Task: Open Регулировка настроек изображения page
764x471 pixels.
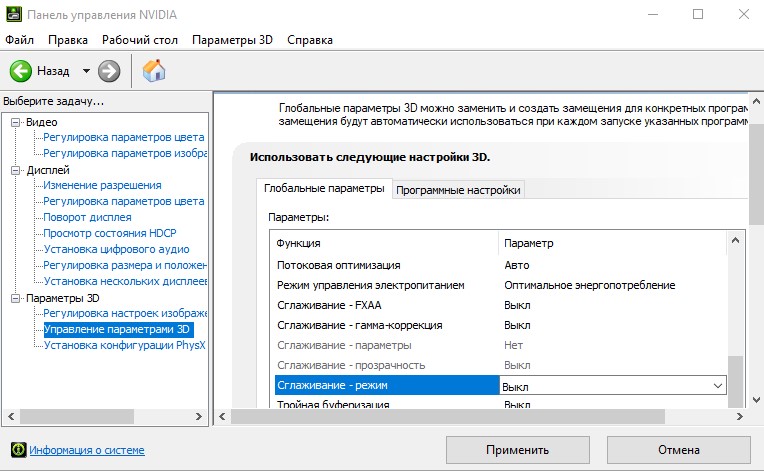Action: tap(125, 313)
